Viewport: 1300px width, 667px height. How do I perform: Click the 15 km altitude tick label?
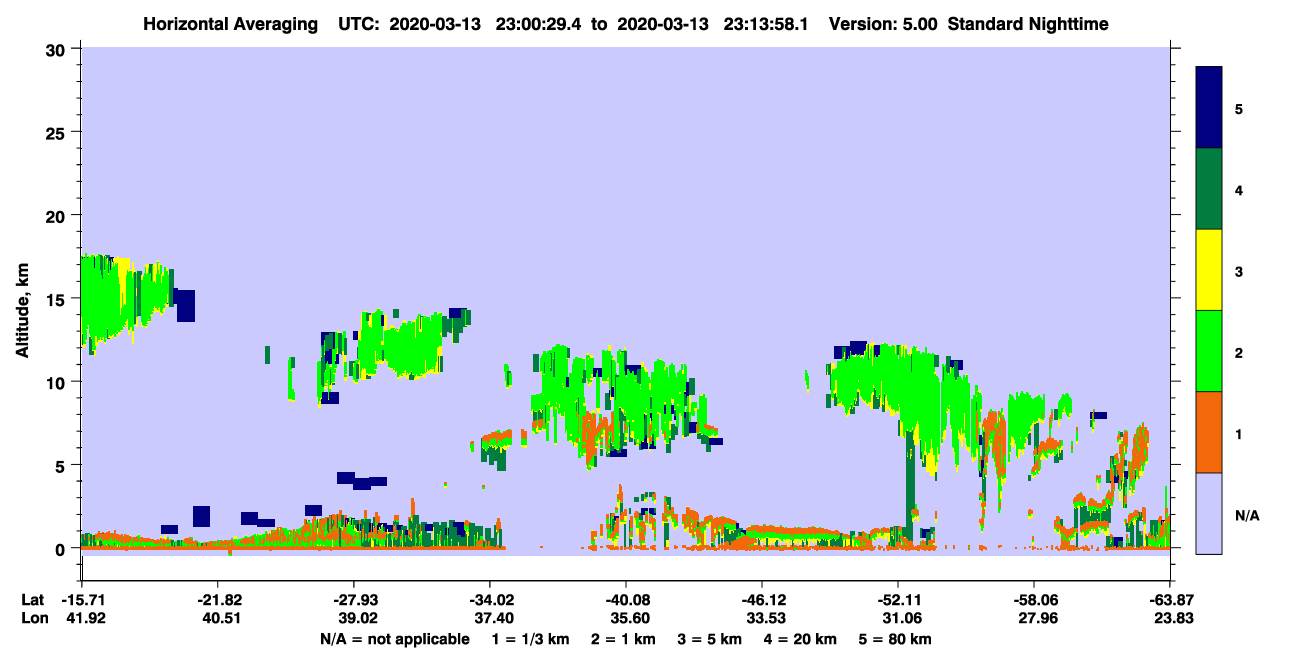tap(57, 299)
